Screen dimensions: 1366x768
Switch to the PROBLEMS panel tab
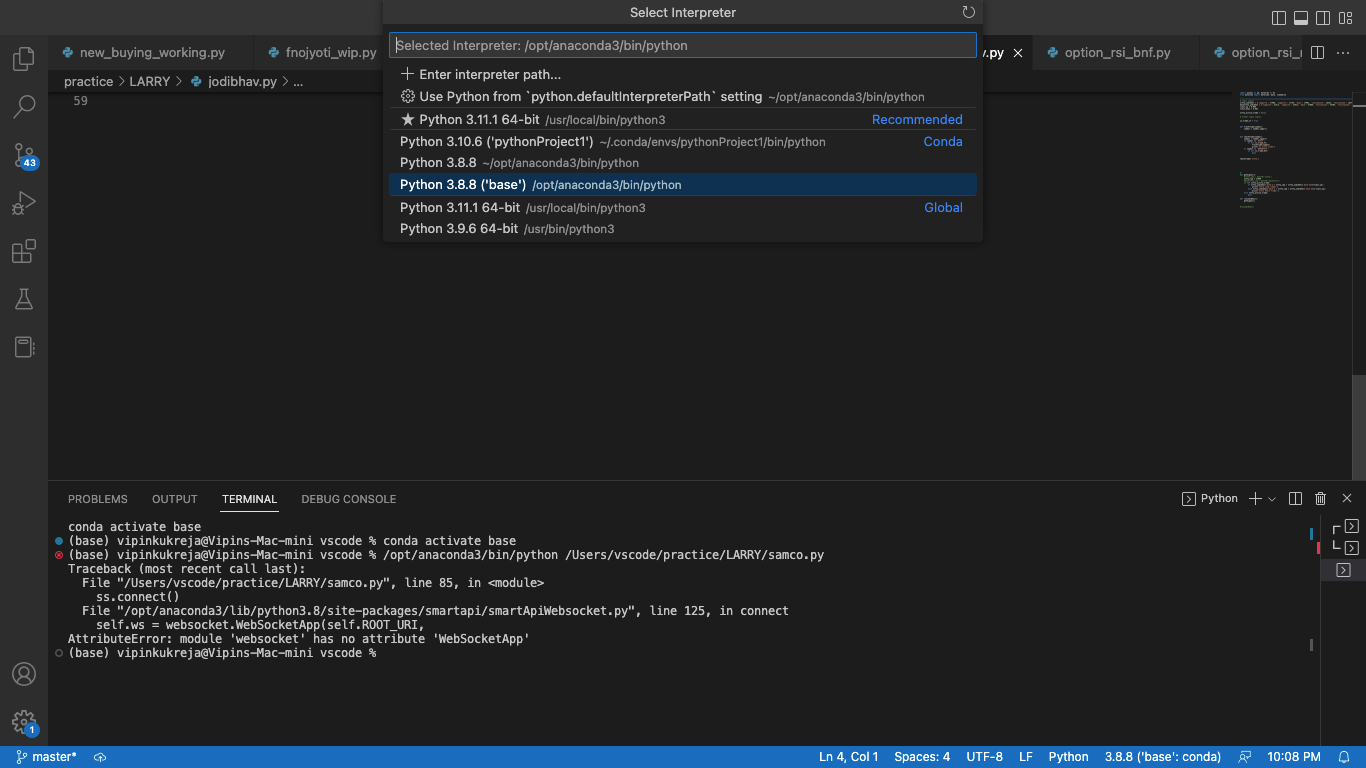click(98, 499)
